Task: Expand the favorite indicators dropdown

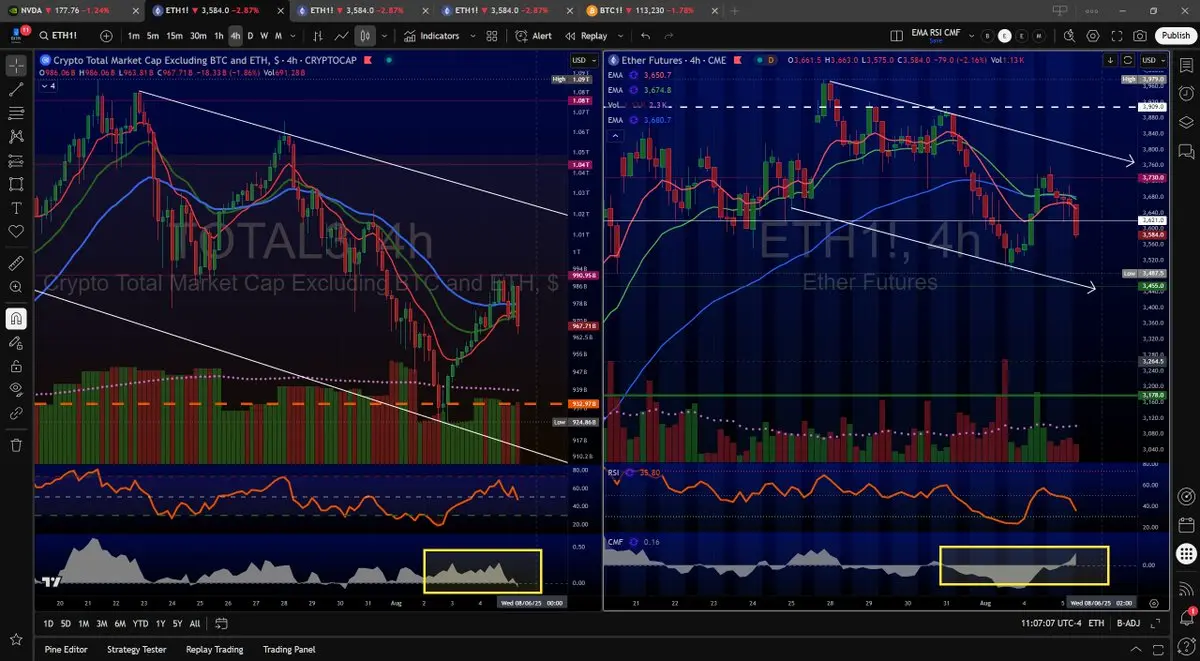Action: coord(472,36)
